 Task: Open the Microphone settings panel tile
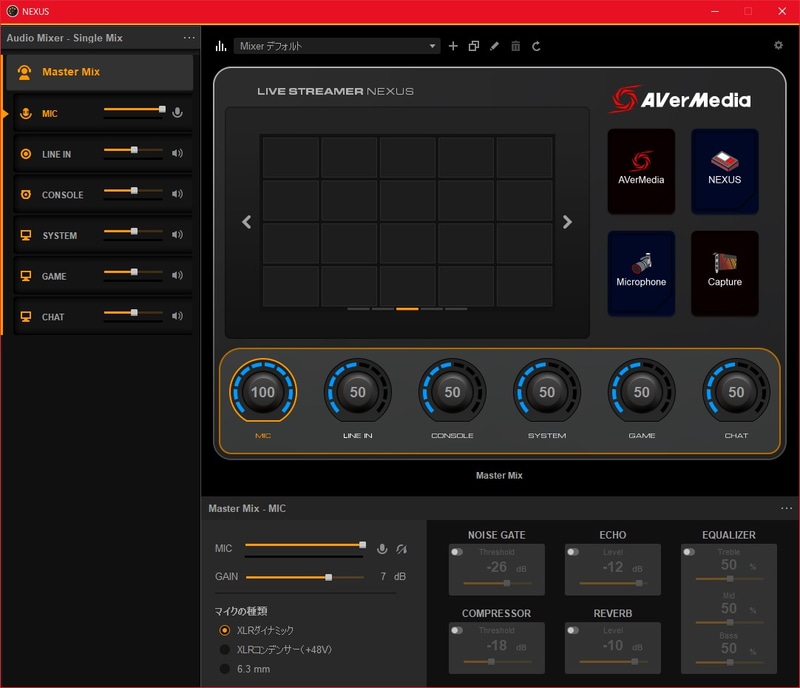point(641,273)
